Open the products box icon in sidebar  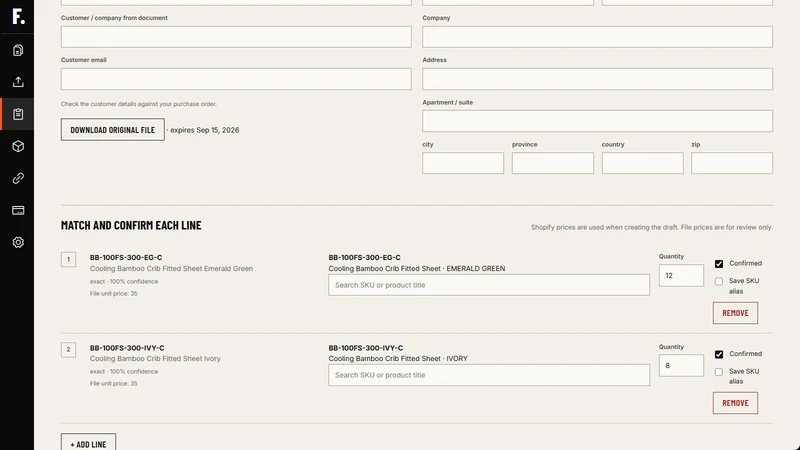(18, 146)
